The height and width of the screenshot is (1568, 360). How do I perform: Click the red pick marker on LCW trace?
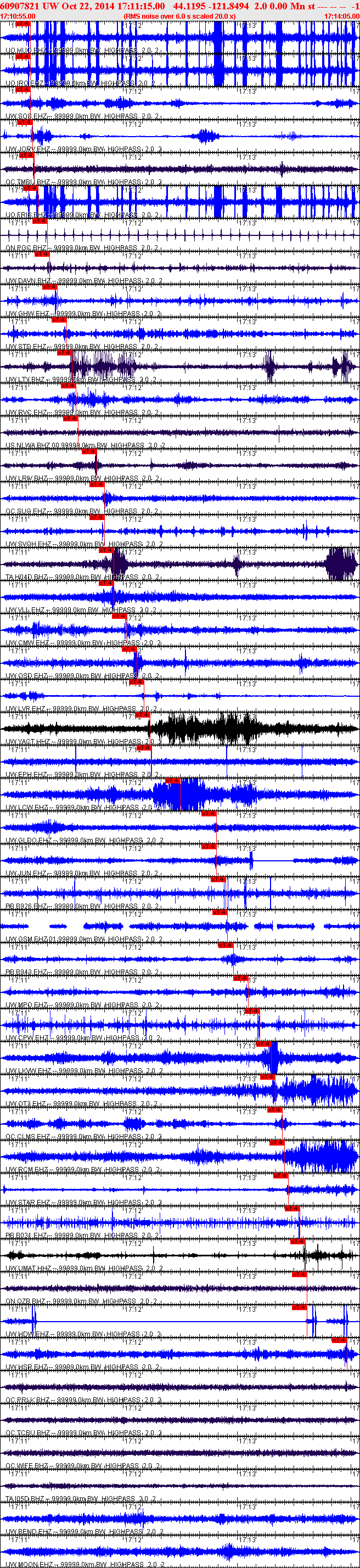pyautogui.click(x=173, y=780)
